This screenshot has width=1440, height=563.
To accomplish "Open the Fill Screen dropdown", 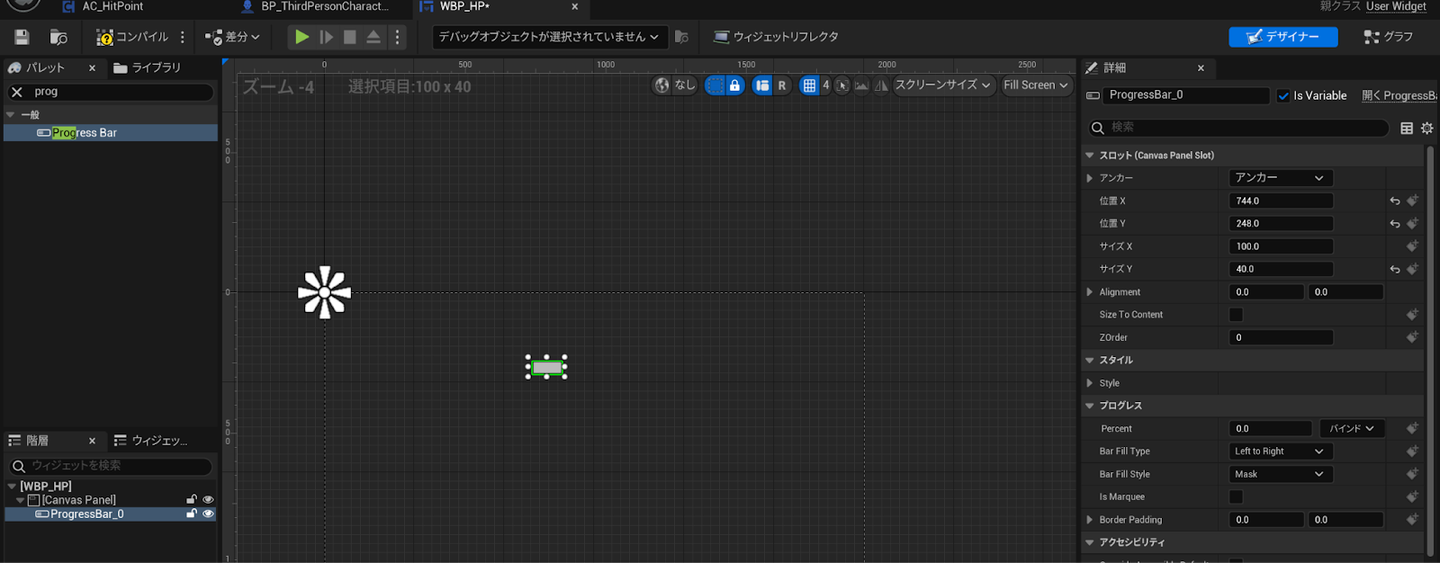I will pyautogui.click(x=1037, y=85).
